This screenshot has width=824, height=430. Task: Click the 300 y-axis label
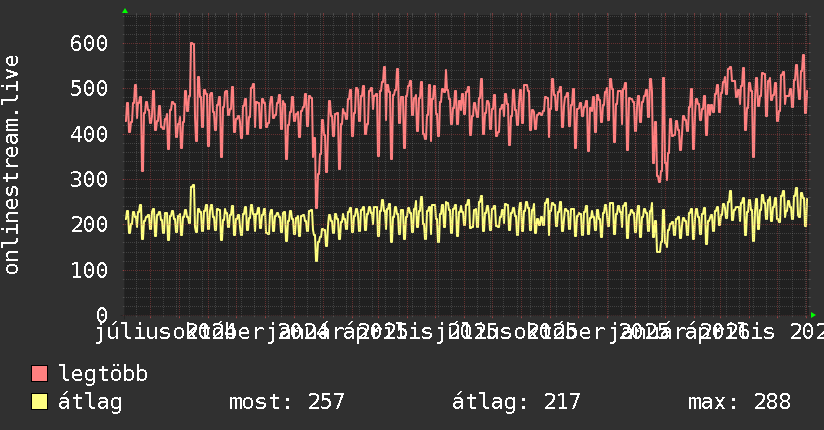[x=89, y=180]
